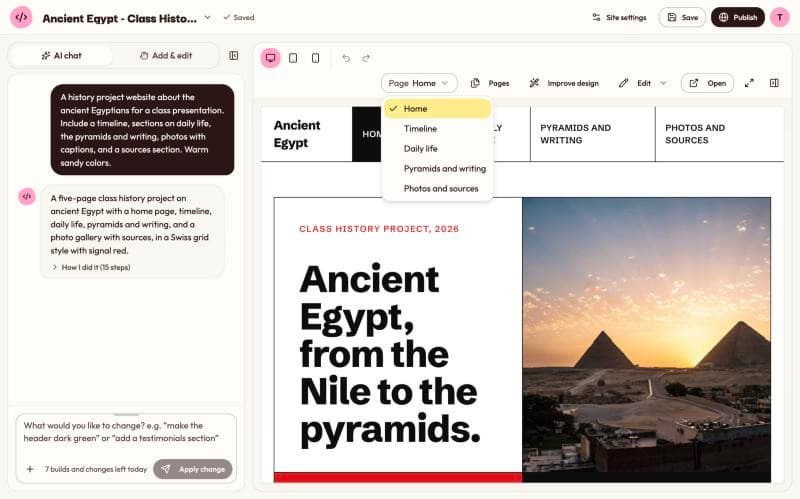Select tablet preview mode
Viewport: 800px width, 499px height.
[x=293, y=58]
